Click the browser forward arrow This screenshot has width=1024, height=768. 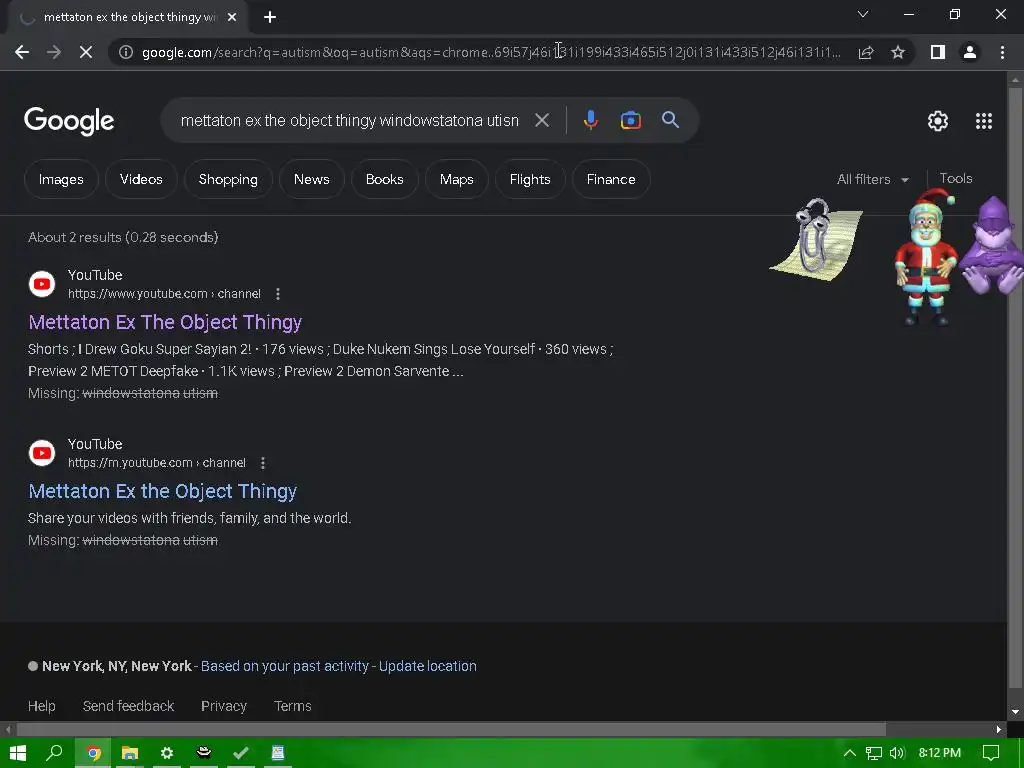click(54, 52)
